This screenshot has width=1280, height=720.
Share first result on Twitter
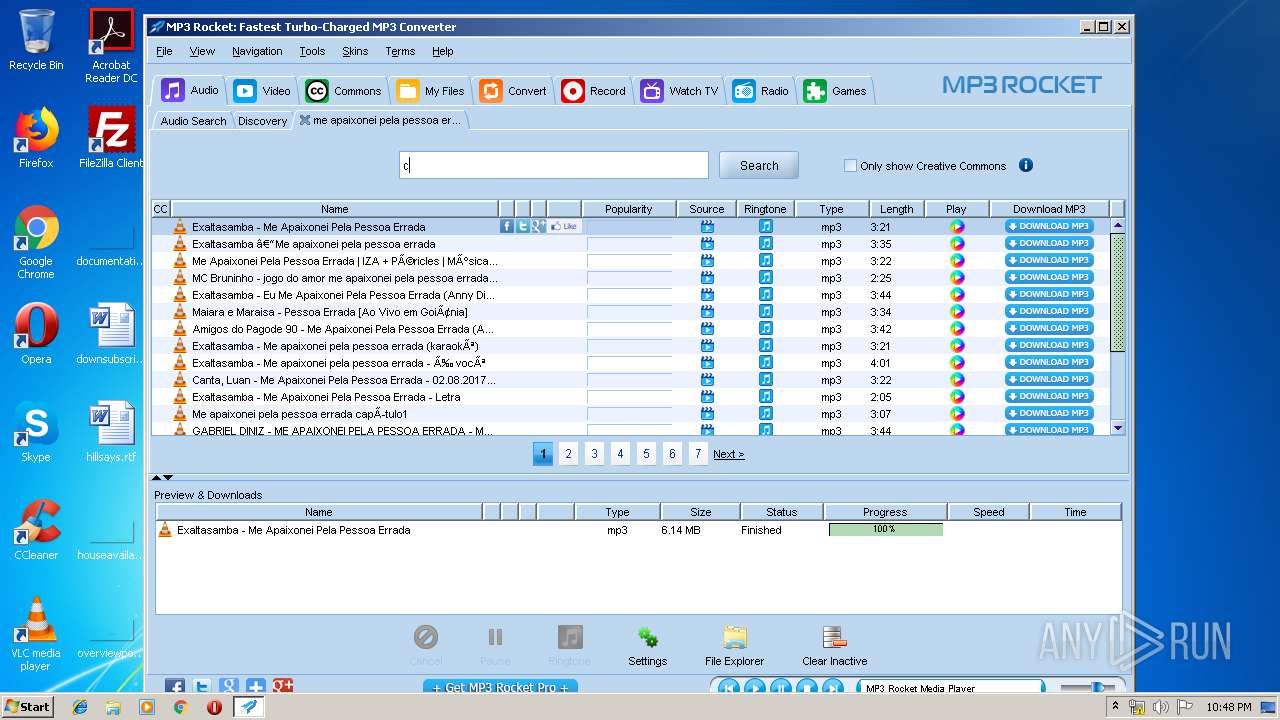[522, 226]
